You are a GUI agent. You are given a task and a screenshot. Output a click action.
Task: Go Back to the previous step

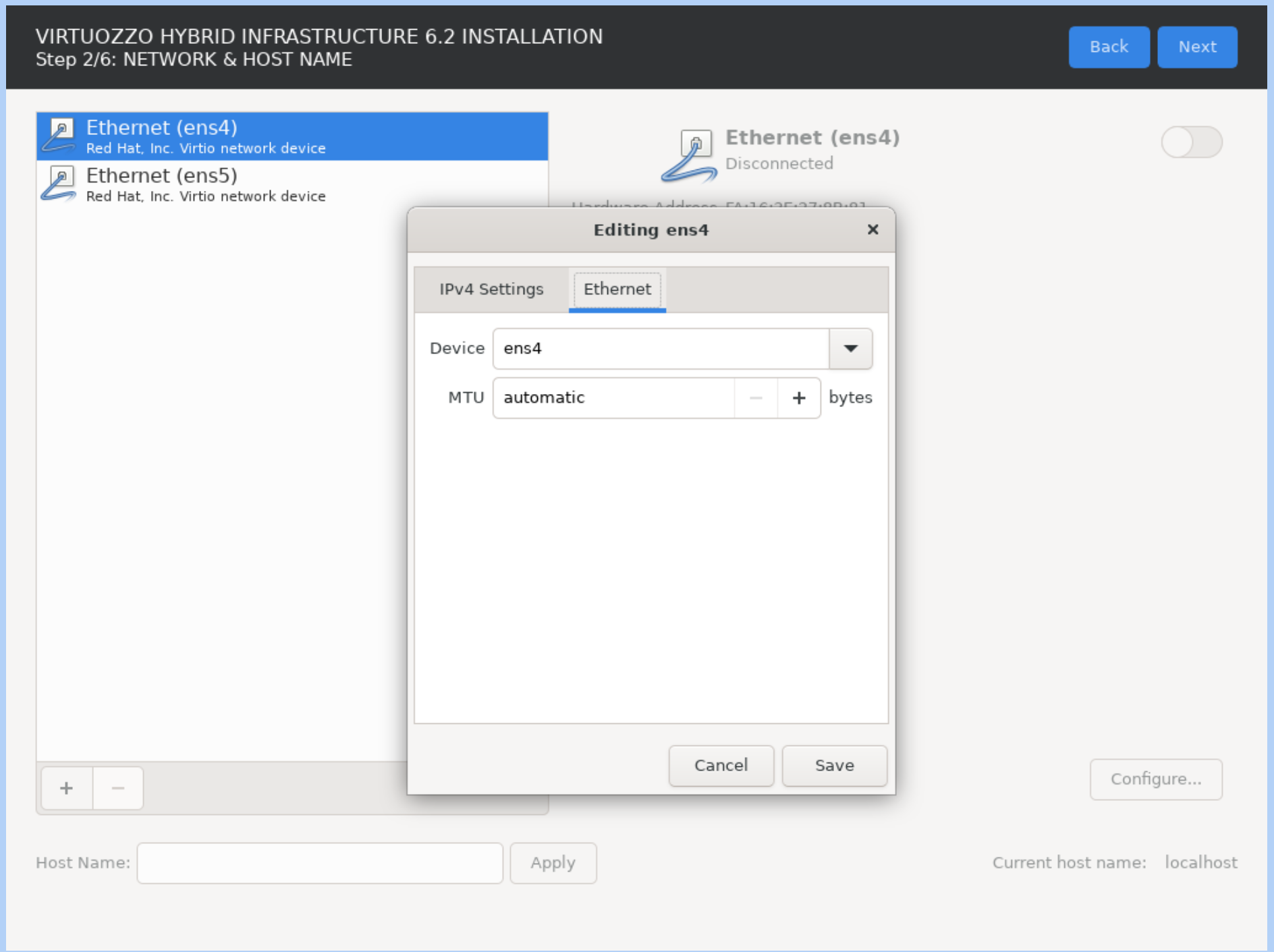pyautogui.click(x=1109, y=47)
